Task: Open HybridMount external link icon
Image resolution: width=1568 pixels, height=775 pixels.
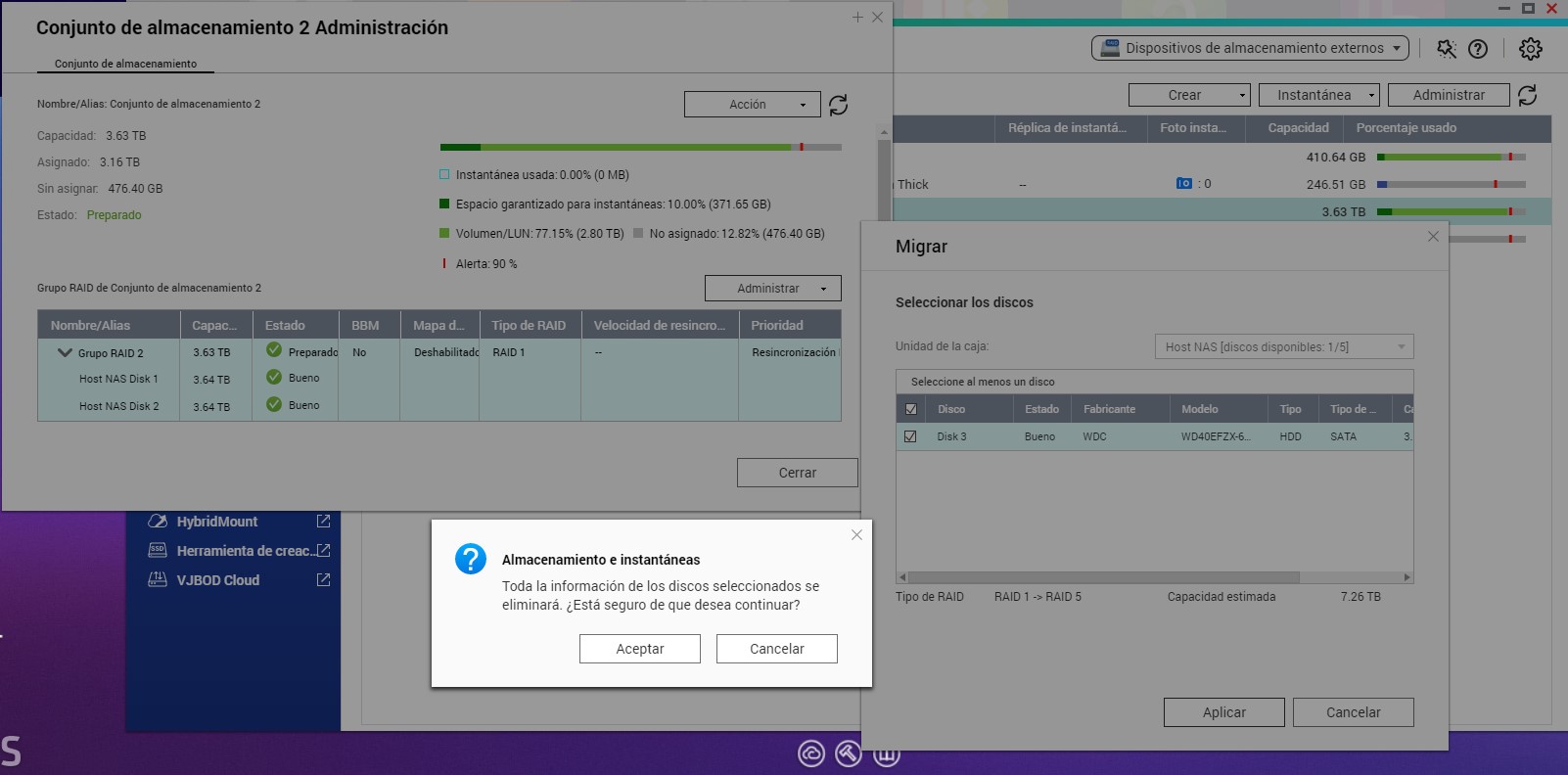Action: click(323, 522)
